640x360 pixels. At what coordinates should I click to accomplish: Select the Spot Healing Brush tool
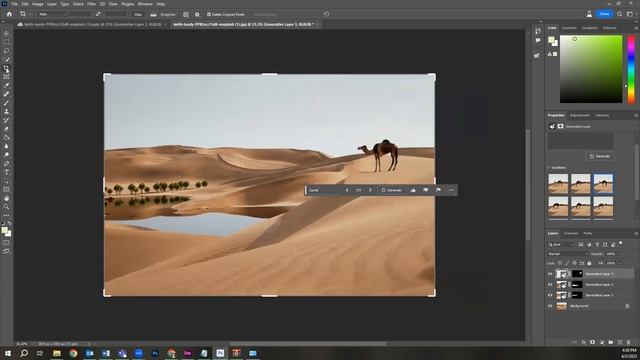click(6, 94)
